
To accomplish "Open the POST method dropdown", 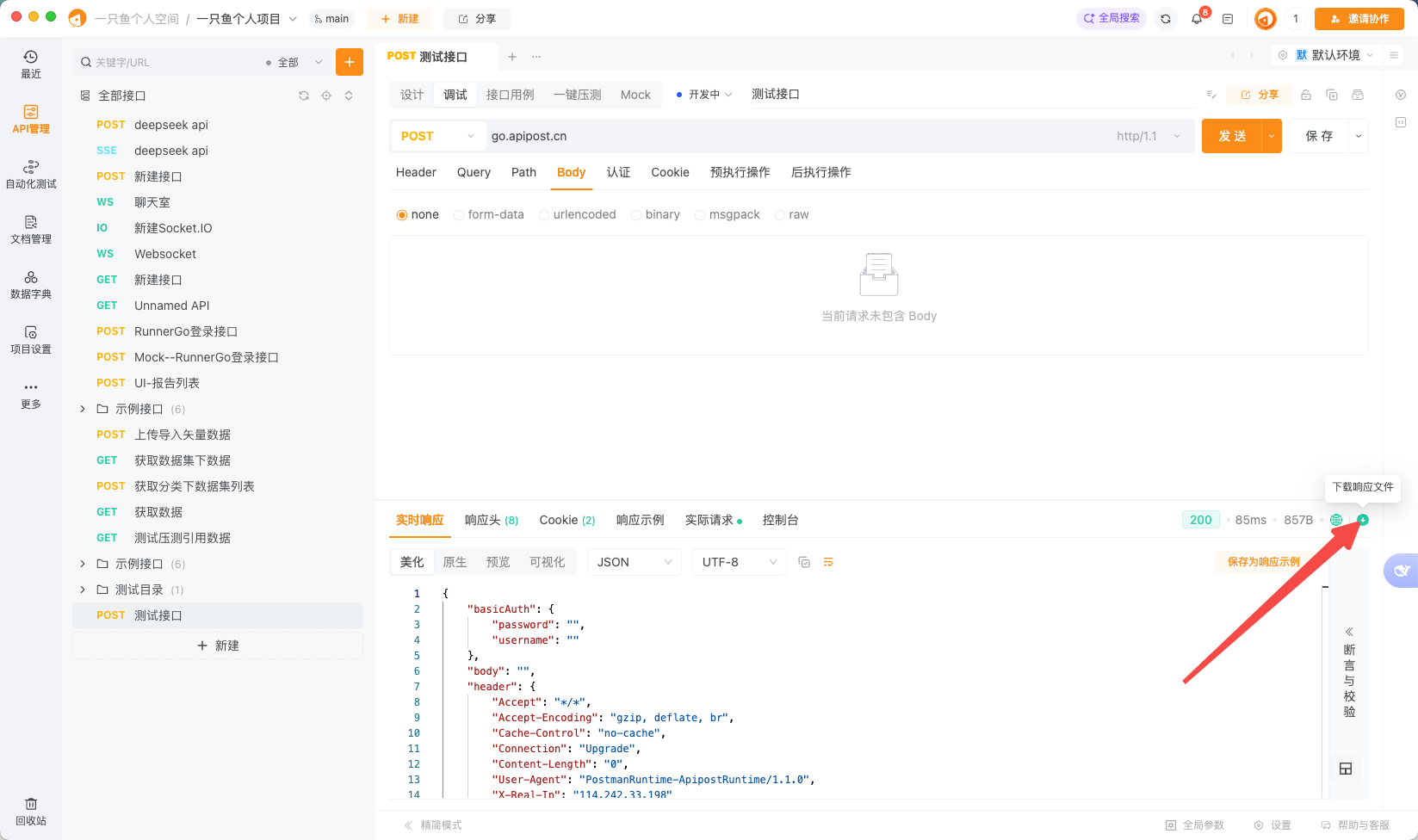I will click(x=437, y=136).
